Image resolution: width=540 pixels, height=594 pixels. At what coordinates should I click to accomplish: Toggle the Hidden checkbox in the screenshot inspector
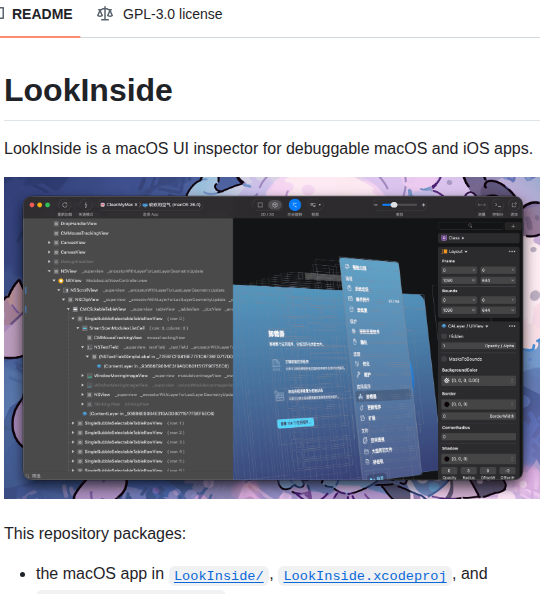tap(444, 336)
